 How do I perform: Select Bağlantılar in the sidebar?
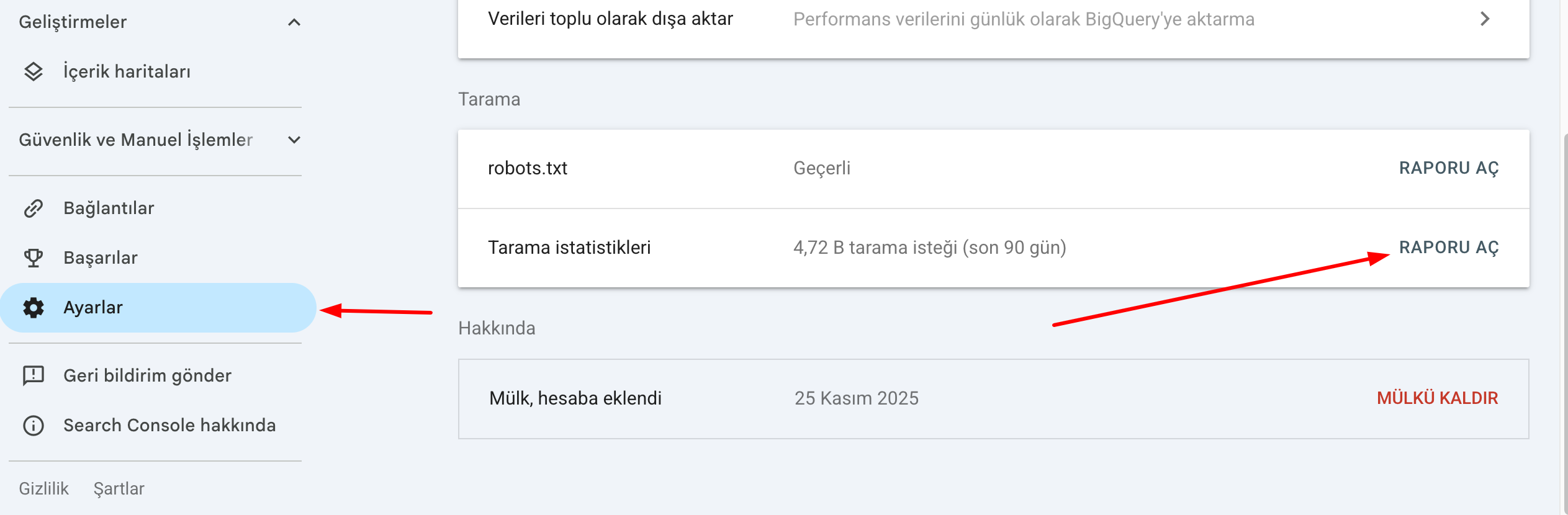[x=109, y=208]
